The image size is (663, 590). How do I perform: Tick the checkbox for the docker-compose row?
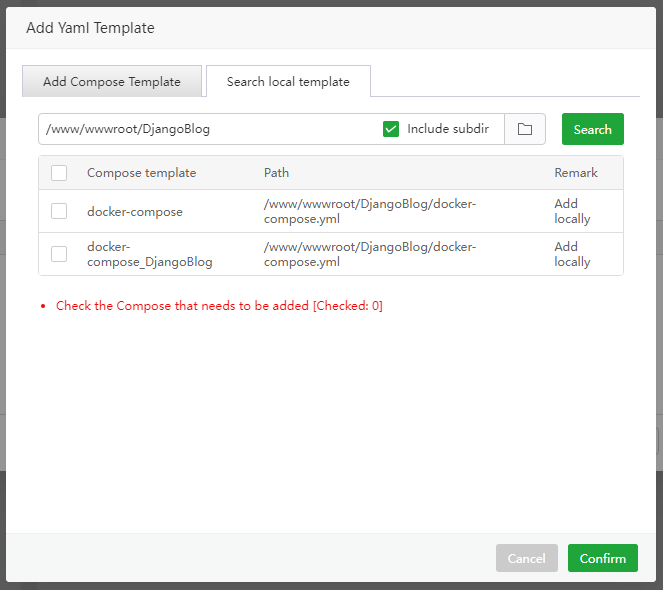(59, 211)
